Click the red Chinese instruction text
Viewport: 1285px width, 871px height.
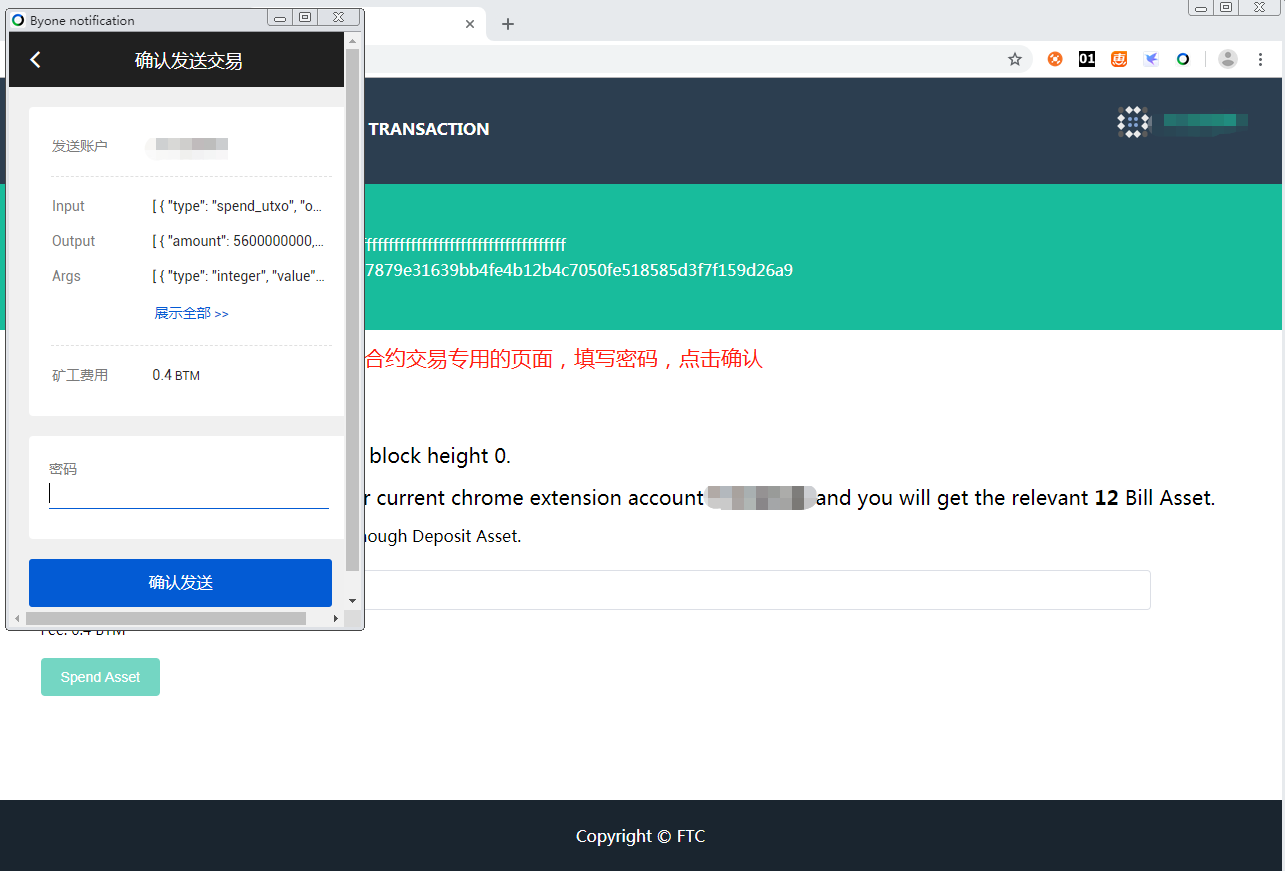point(564,359)
